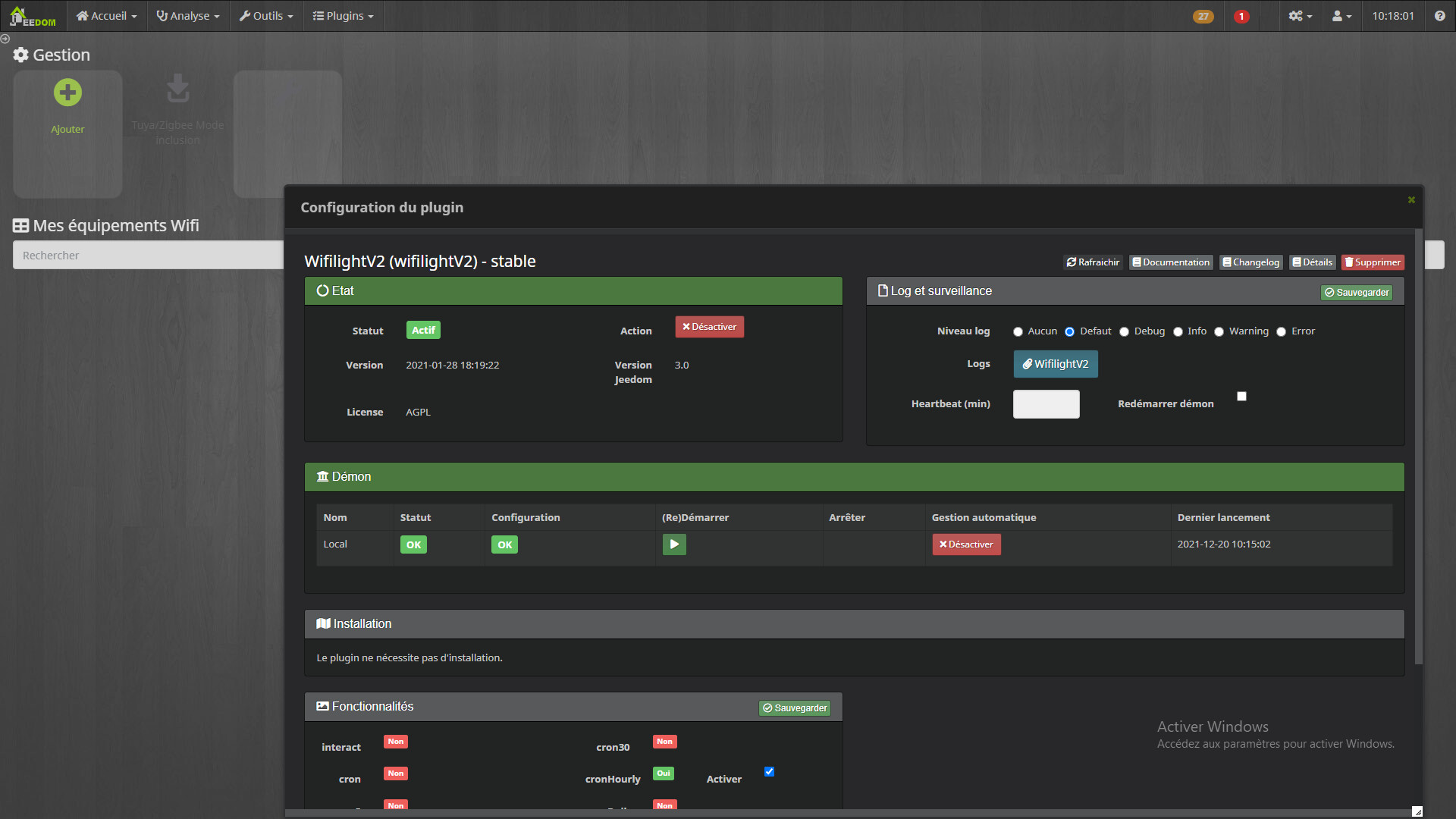
Task: Uncheck the Activer checkbox
Action: point(769,772)
